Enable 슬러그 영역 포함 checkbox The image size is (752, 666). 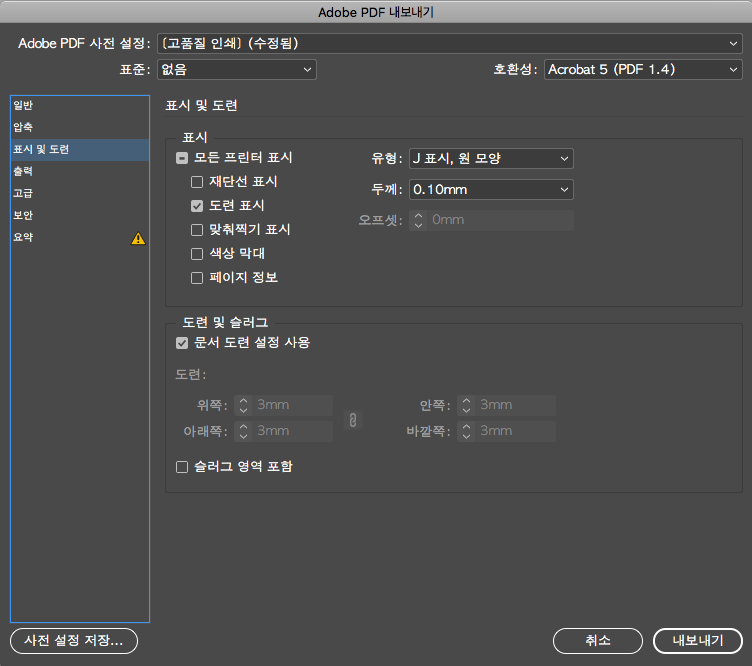coord(182,467)
